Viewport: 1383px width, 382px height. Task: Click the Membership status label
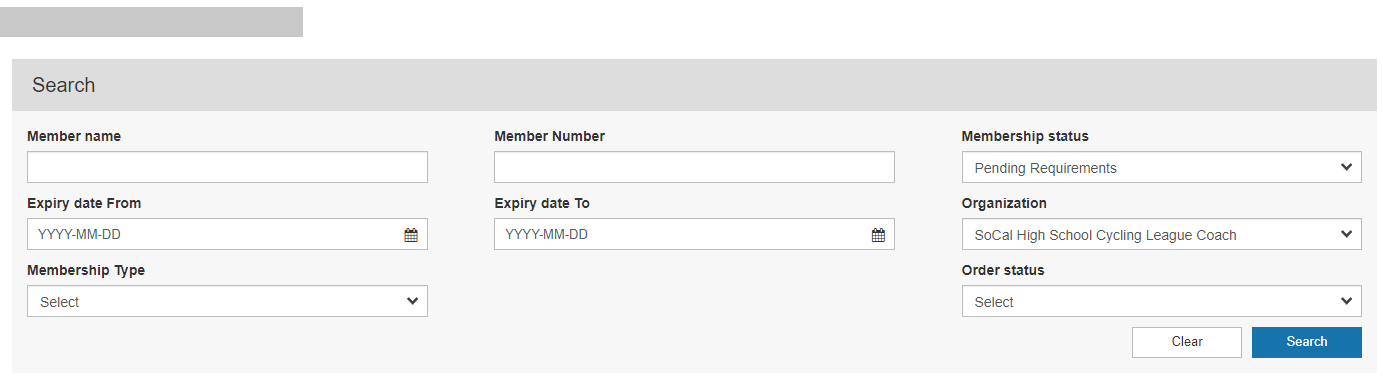(1025, 136)
